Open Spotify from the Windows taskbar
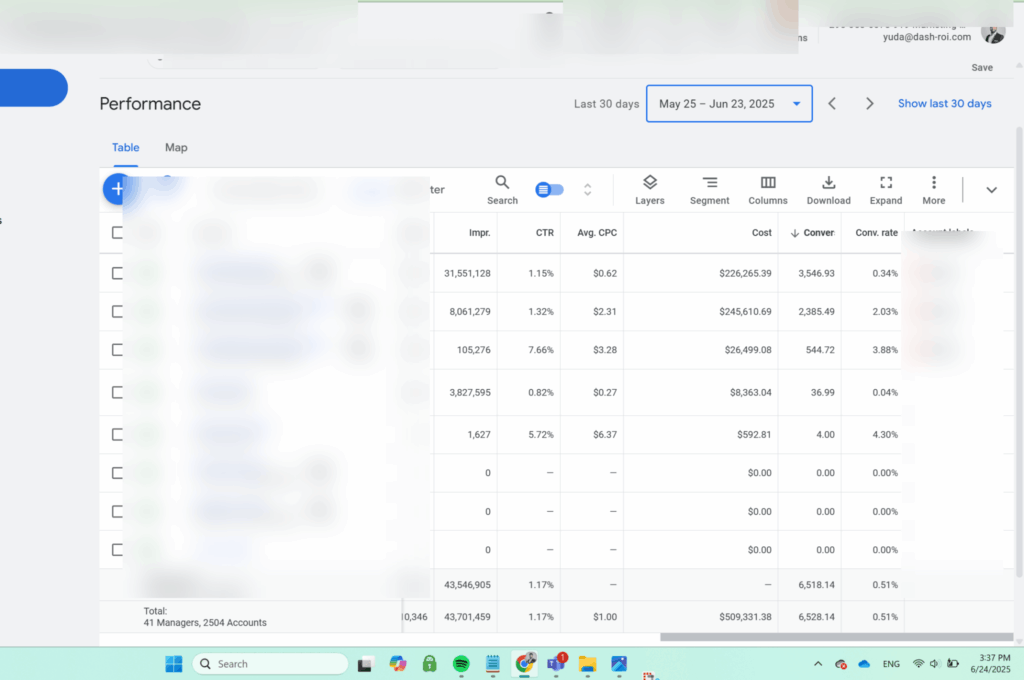Viewport: 1024px width, 680px height. [461, 664]
